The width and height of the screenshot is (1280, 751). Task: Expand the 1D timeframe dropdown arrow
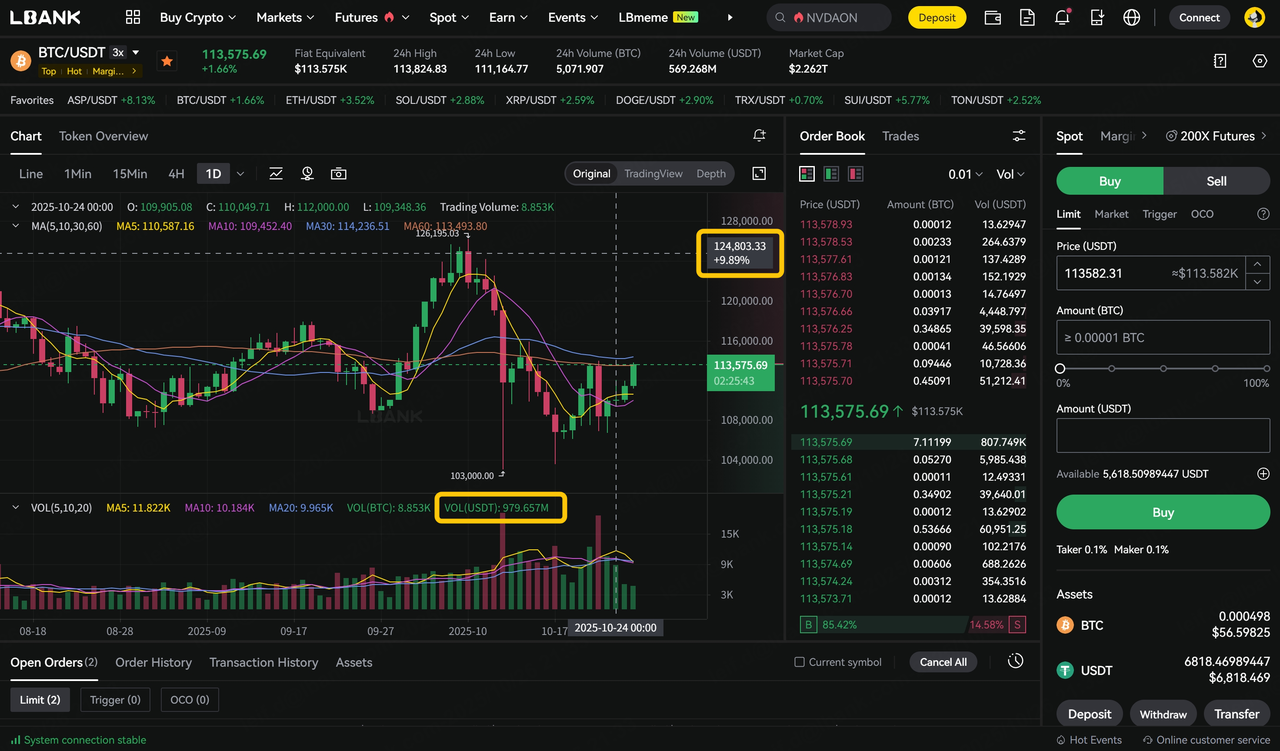click(x=240, y=174)
